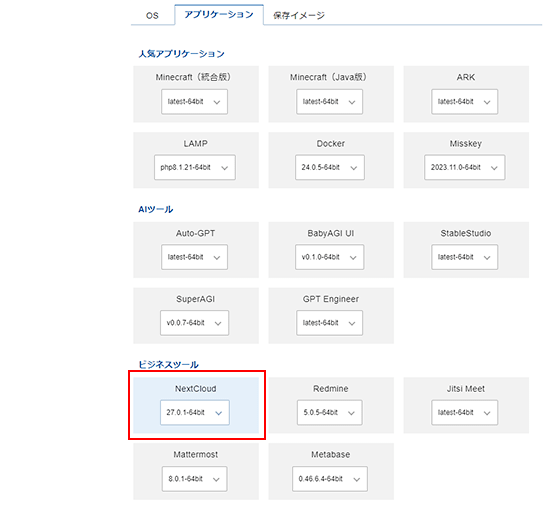550x507 pixels.
Task: Click the AIツール section heading
Action: tap(156, 209)
